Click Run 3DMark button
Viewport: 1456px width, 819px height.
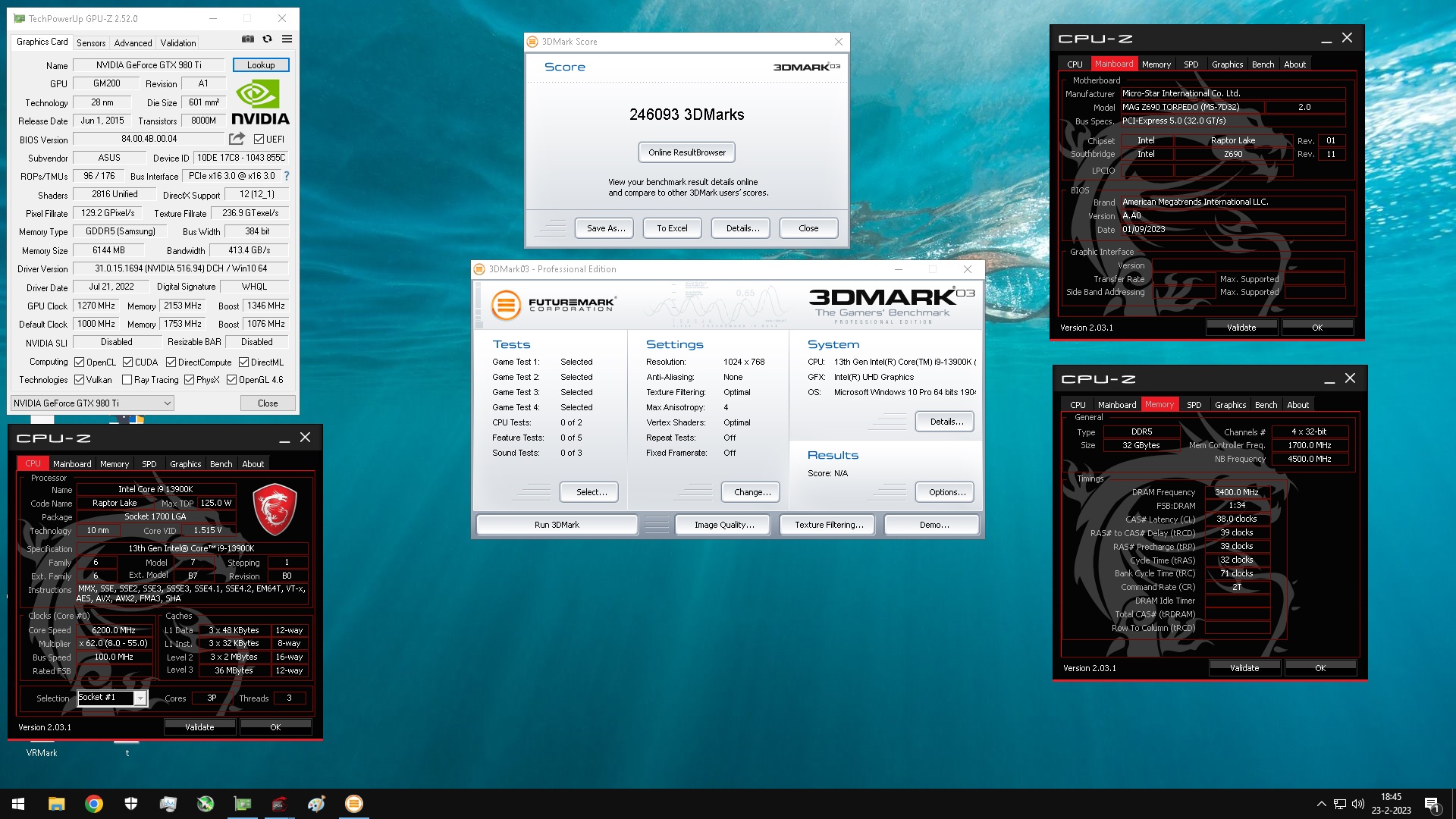(557, 525)
